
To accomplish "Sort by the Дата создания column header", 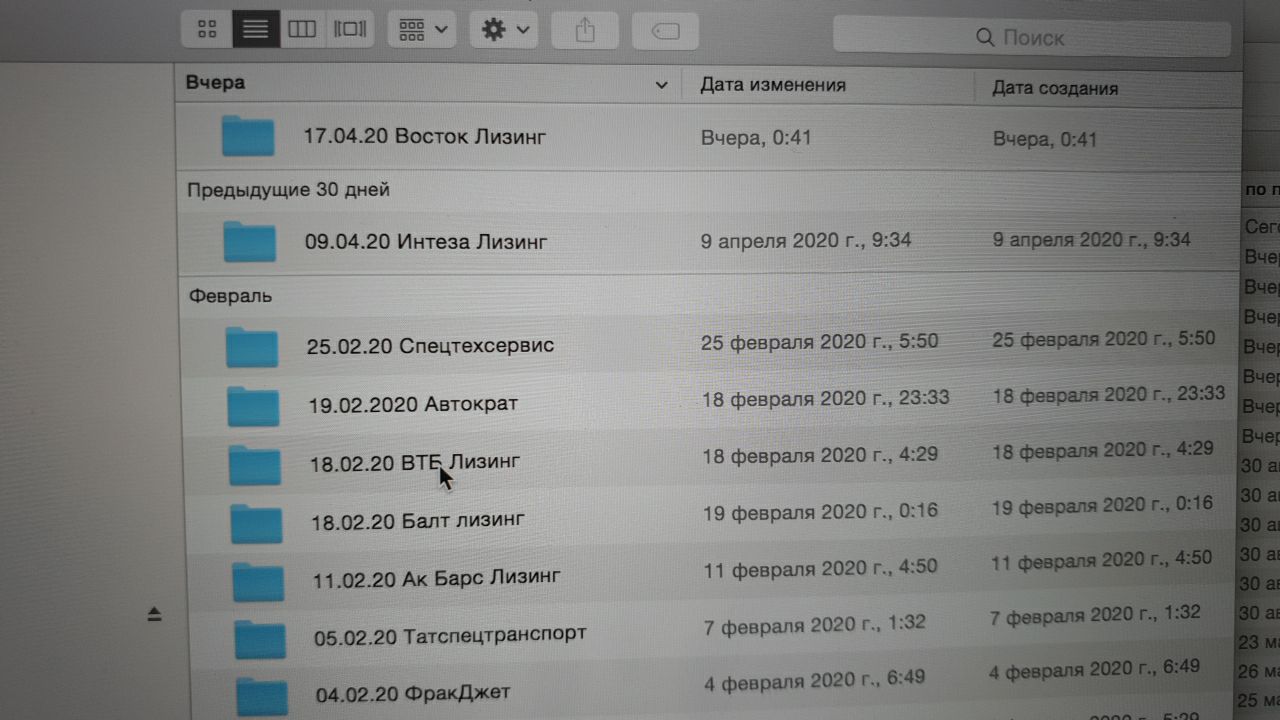I will [1055, 88].
